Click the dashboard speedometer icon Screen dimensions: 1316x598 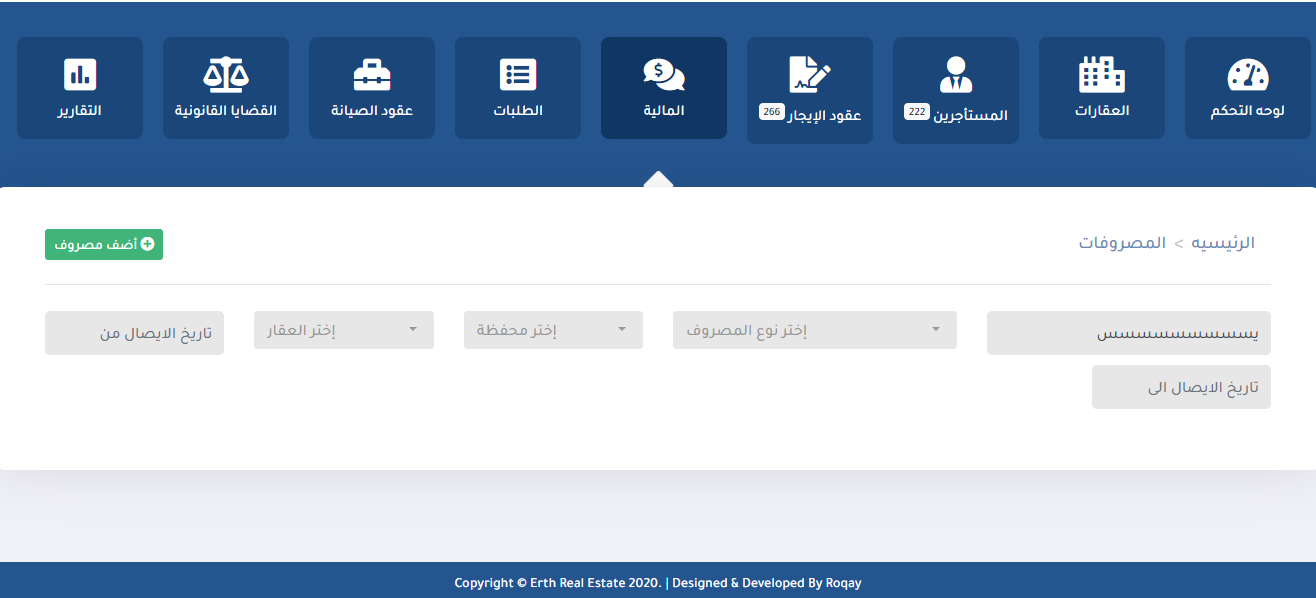1247,75
